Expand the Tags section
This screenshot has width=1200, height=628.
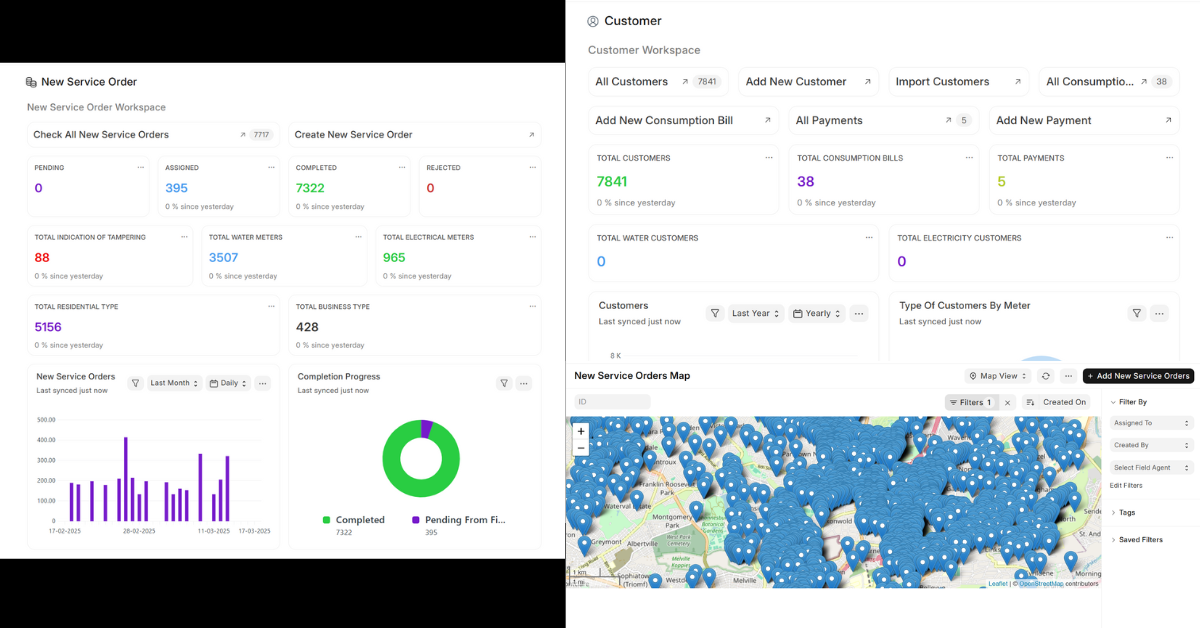pos(1126,512)
